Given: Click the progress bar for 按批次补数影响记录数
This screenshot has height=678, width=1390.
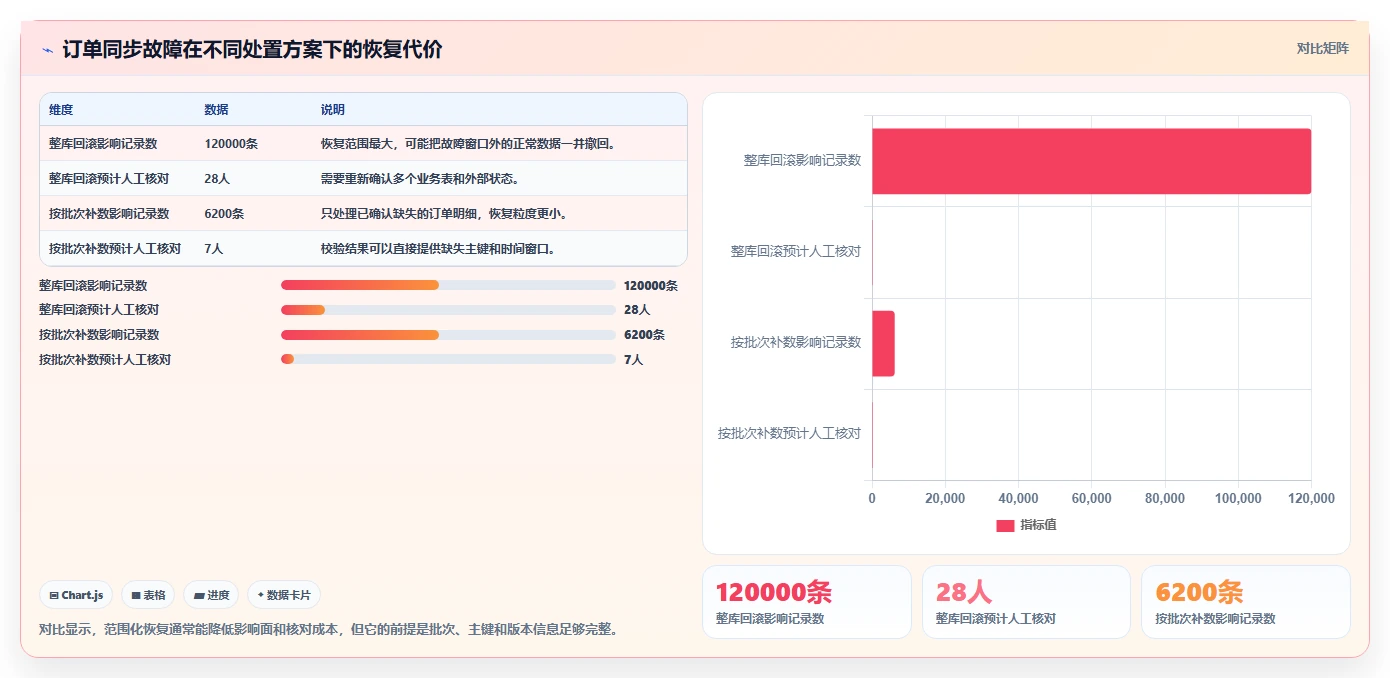Looking at the screenshot, I should (x=448, y=335).
